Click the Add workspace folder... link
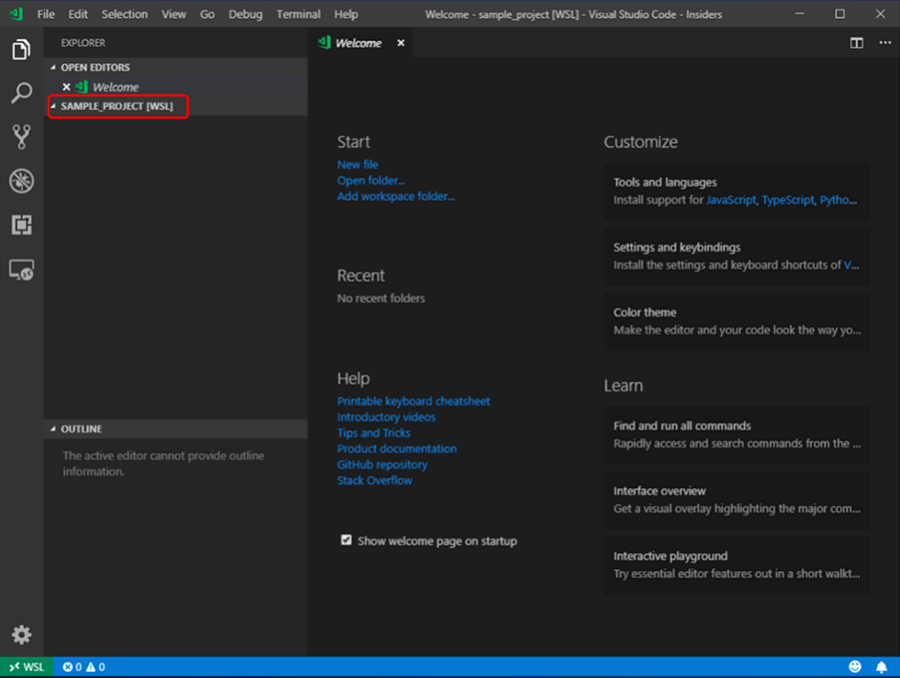The width and height of the screenshot is (900, 678). pos(396,196)
